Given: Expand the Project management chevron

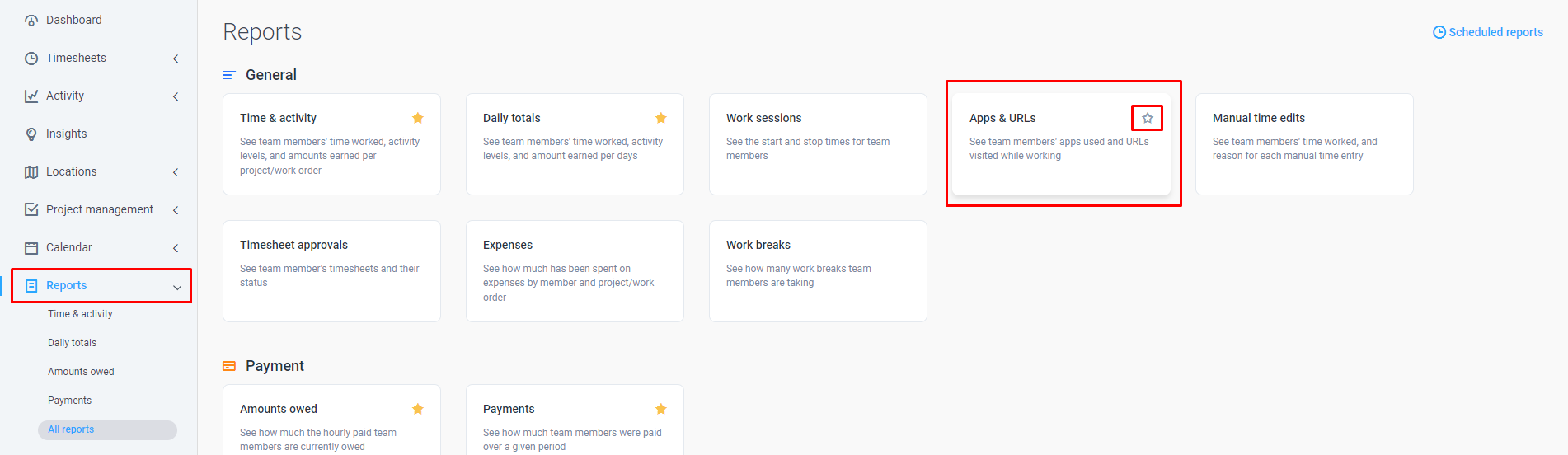Looking at the screenshot, I should pos(176,210).
